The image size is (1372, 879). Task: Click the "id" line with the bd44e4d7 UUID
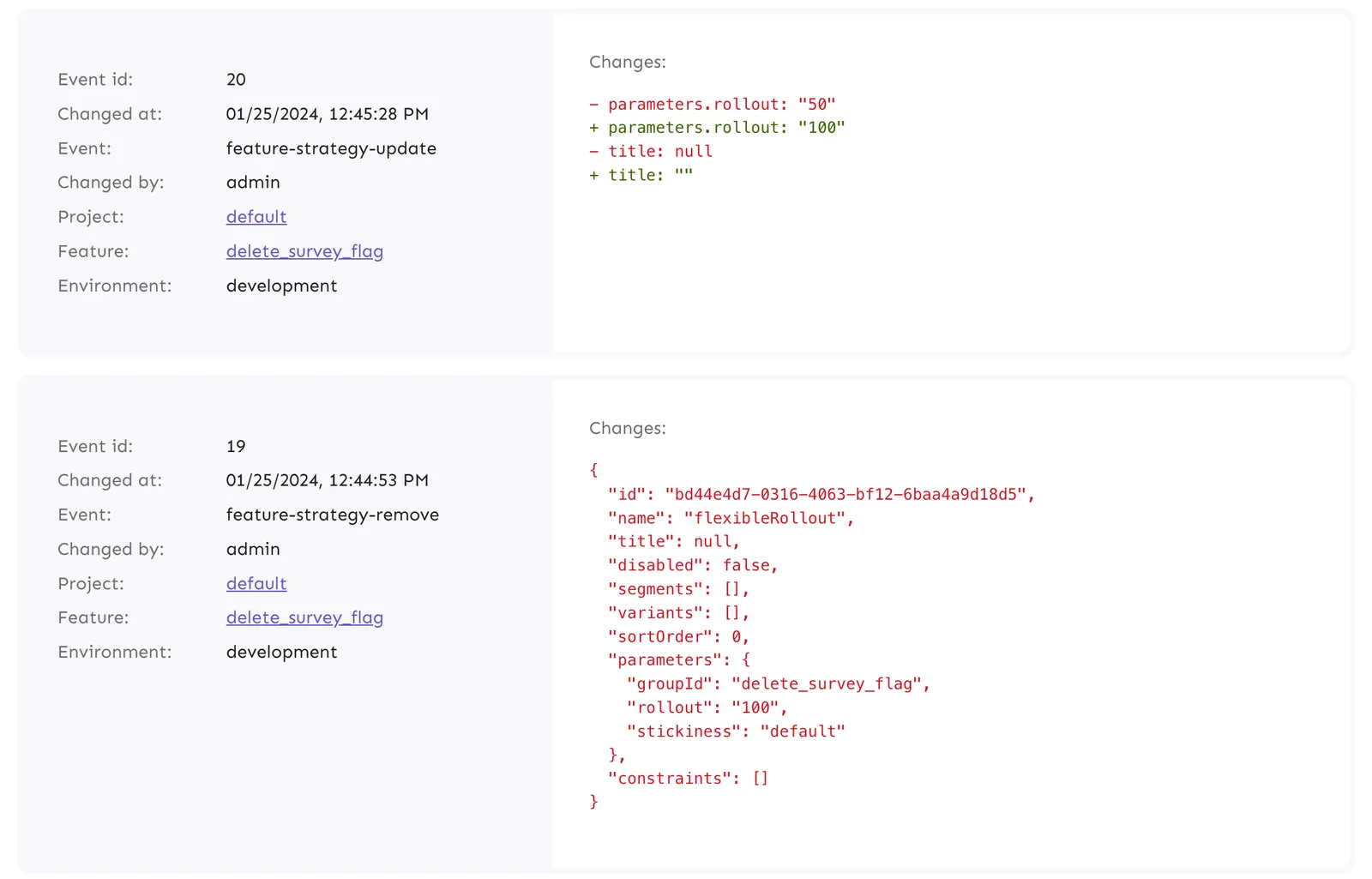(821, 494)
